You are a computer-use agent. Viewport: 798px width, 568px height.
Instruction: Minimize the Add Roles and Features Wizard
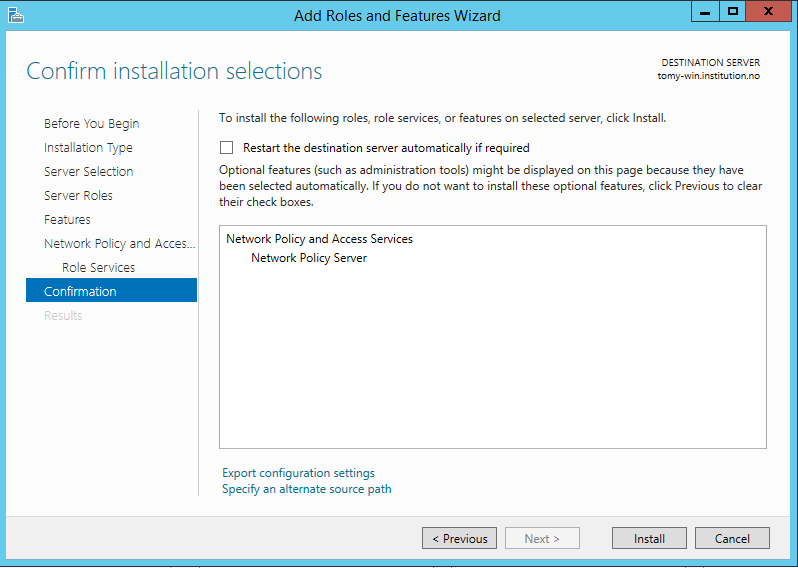(705, 12)
